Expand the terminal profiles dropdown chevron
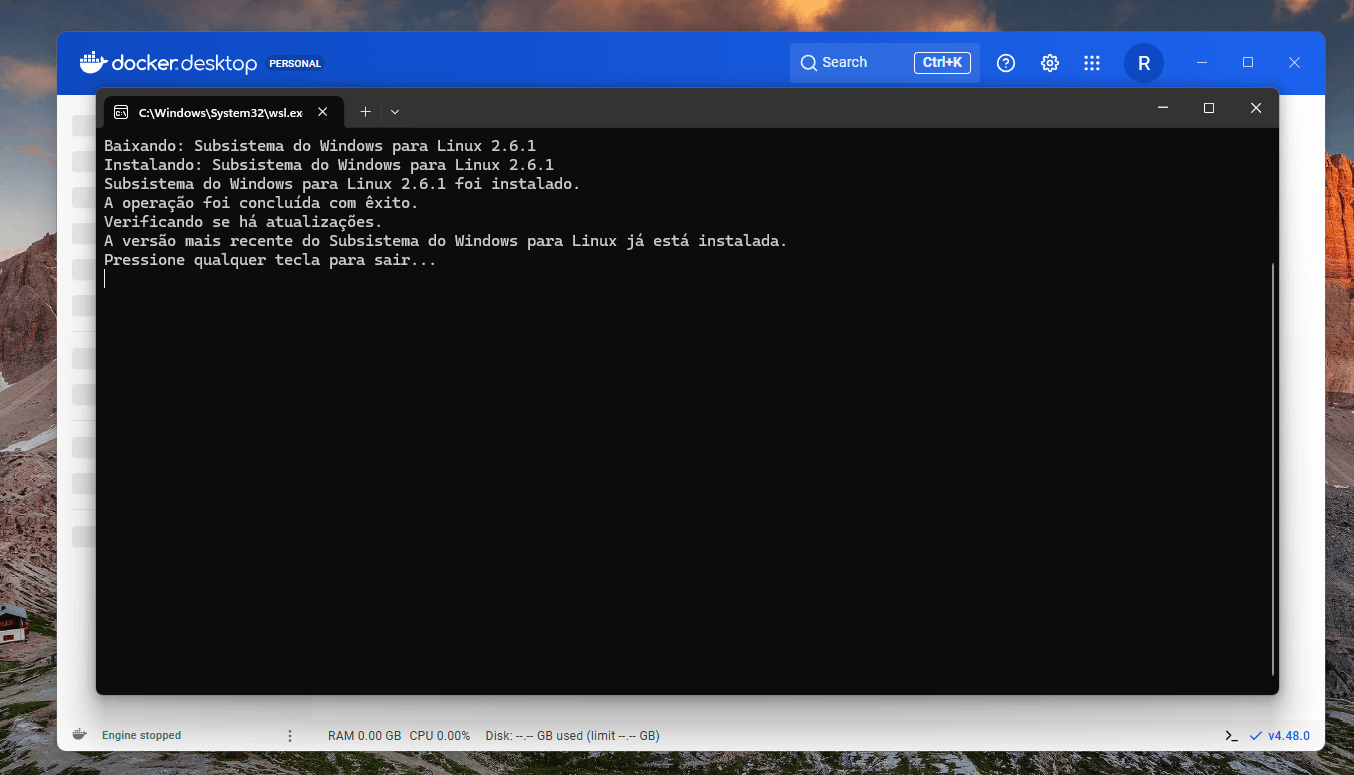 (395, 111)
